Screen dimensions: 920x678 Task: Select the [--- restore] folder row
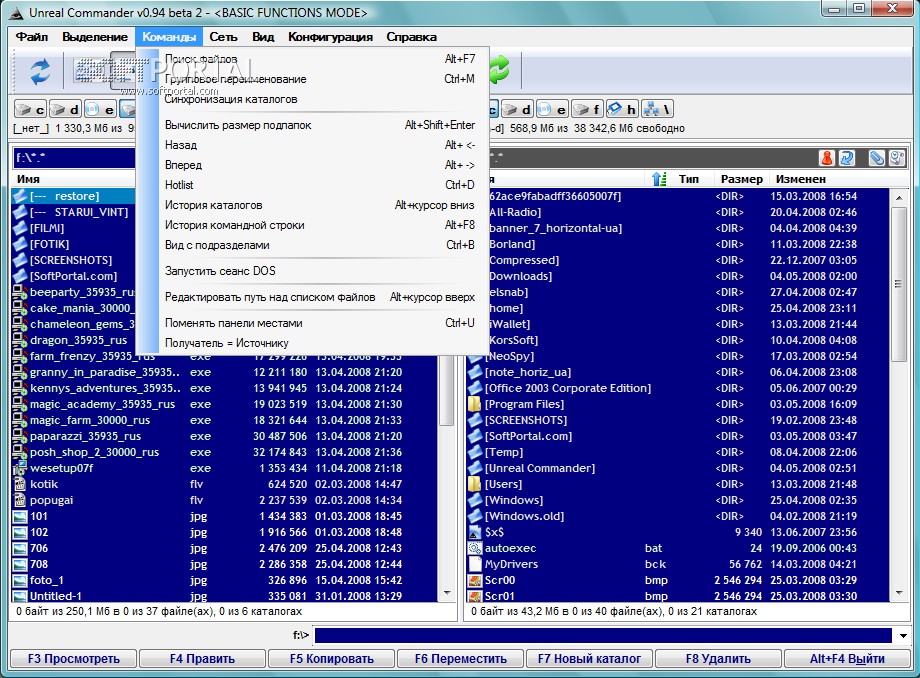click(73, 196)
